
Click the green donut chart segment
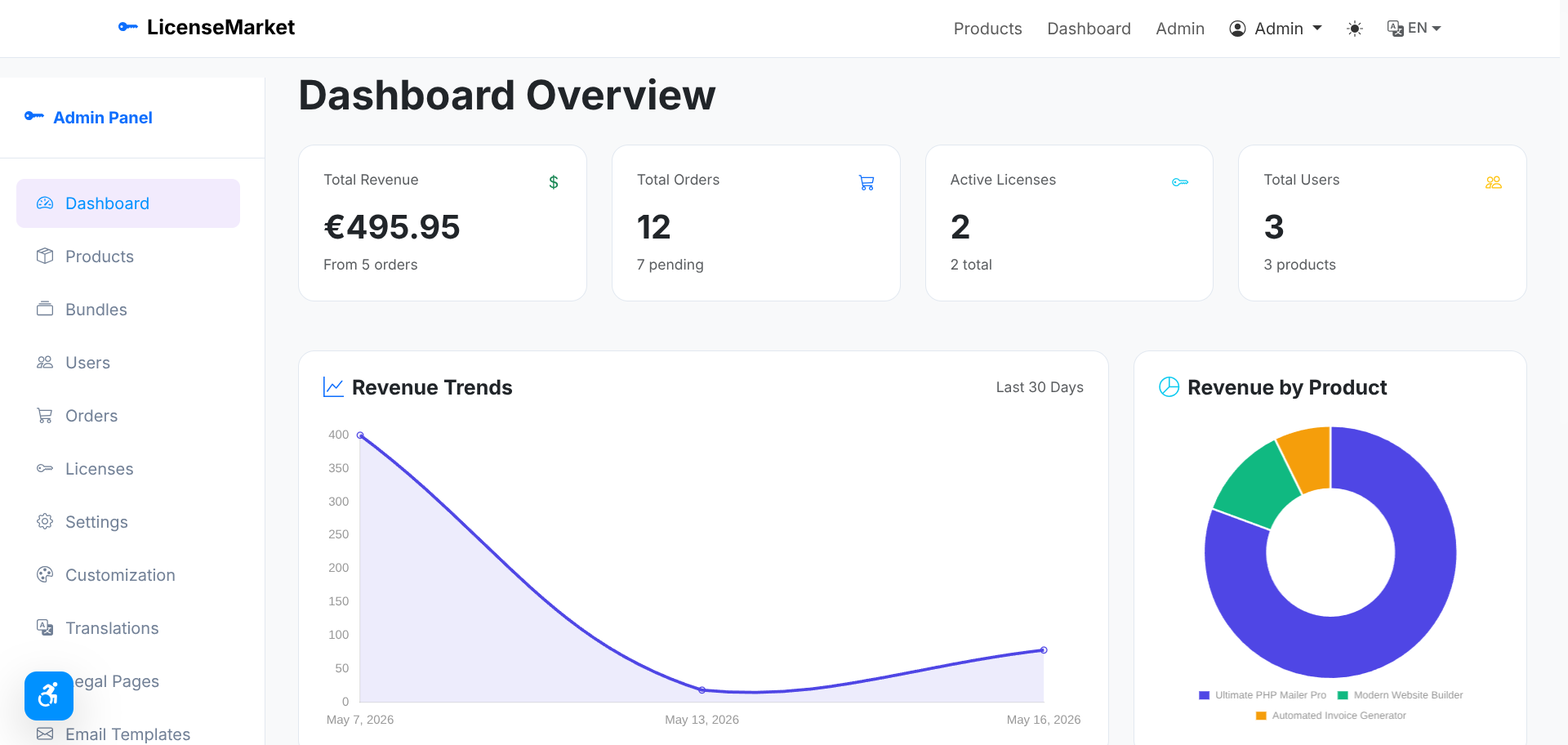point(1258,485)
